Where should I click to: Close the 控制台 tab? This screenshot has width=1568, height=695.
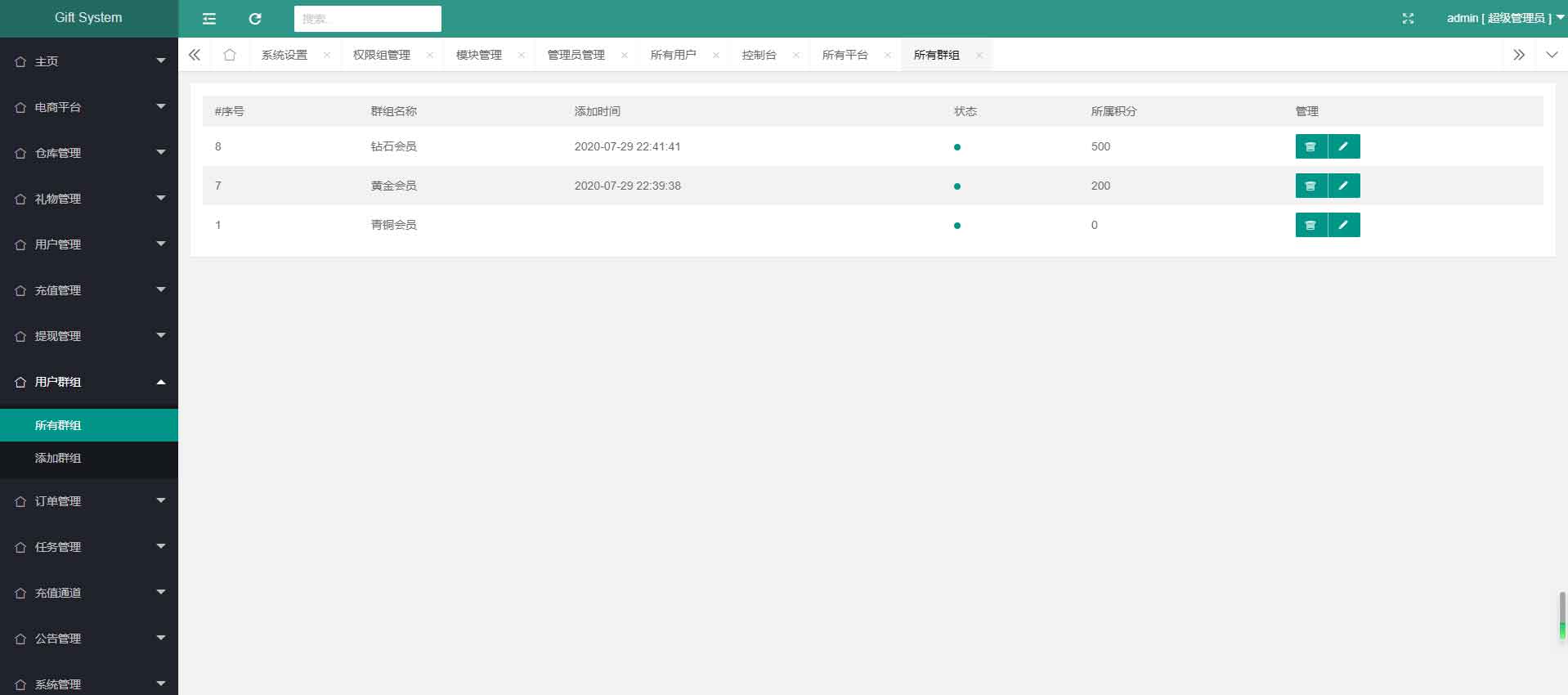click(x=796, y=55)
